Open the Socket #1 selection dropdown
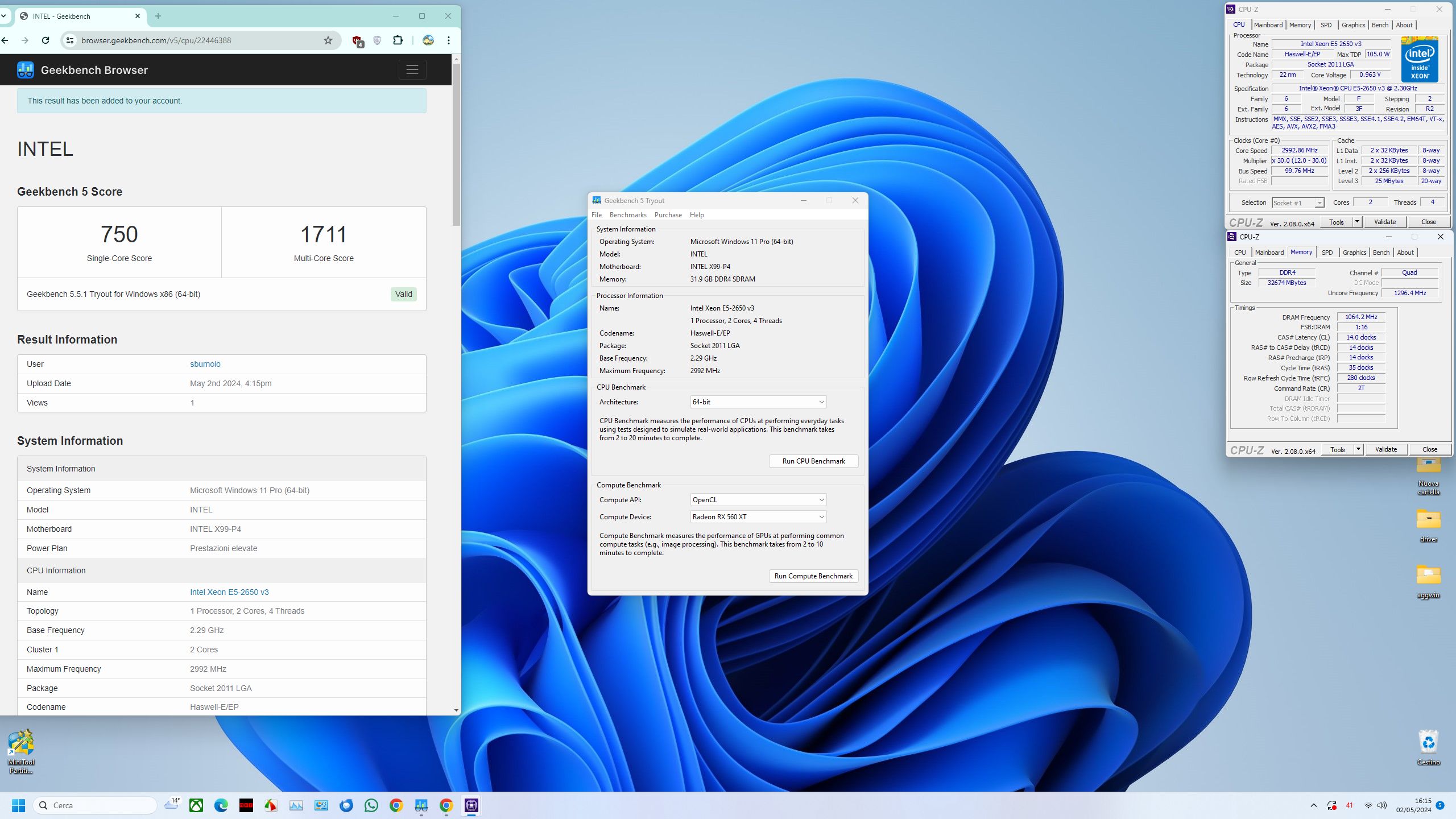Image resolution: width=1456 pixels, height=819 pixels. 1298,203
